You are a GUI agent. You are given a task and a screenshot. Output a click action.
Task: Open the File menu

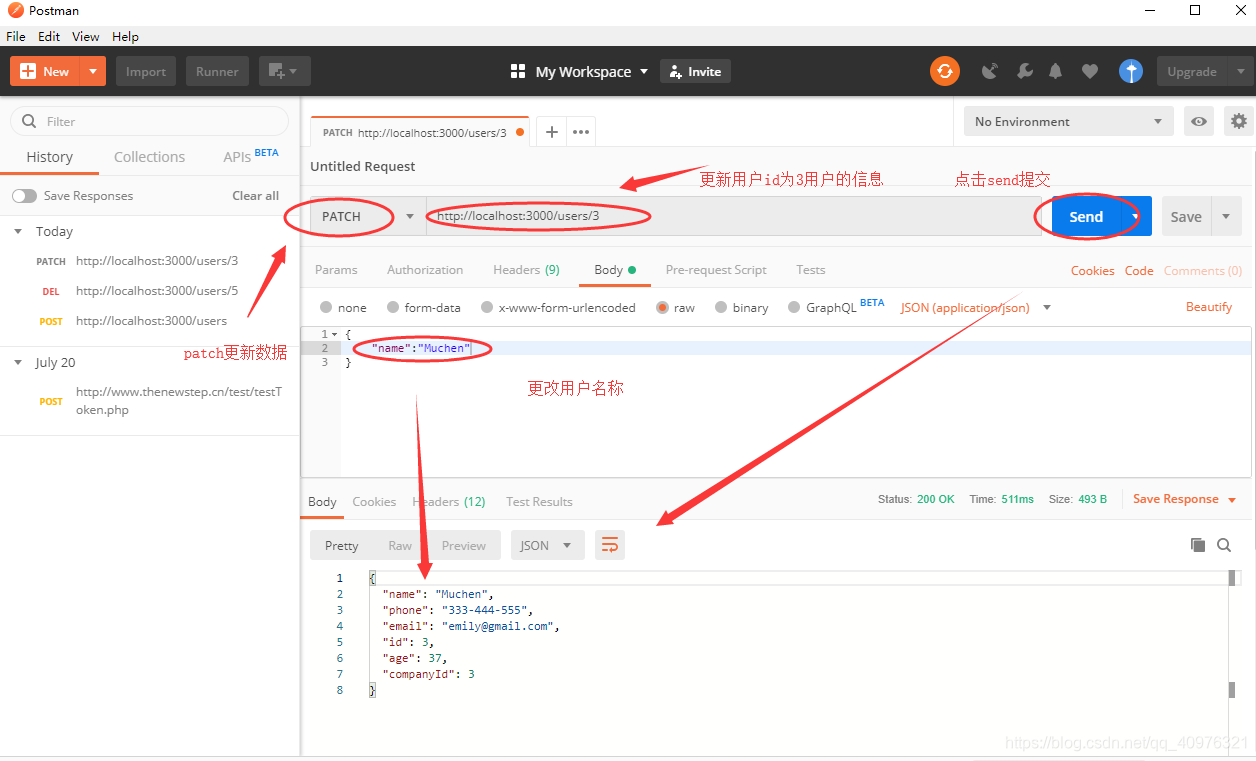point(16,36)
